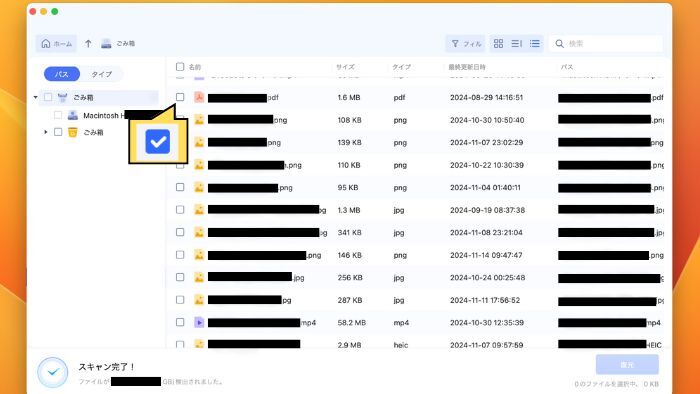
Task: Check the box for the 58.2 MB mp4 file
Action: (180, 322)
